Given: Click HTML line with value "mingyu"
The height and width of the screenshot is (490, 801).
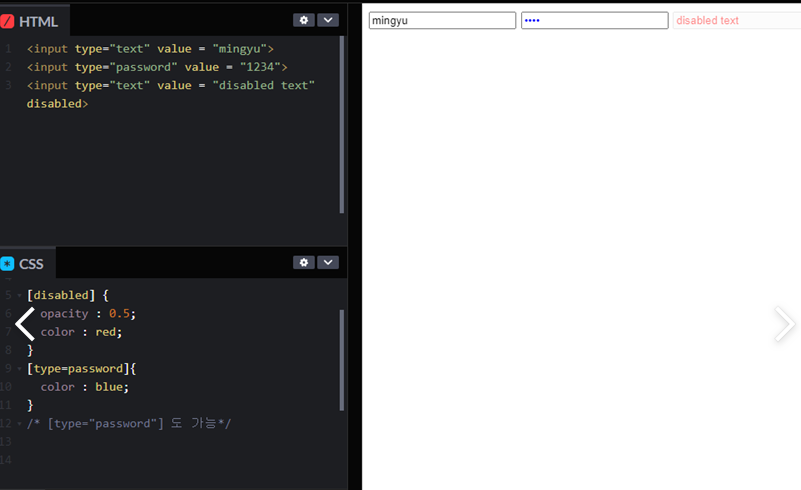Looking at the screenshot, I should [150, 49].
